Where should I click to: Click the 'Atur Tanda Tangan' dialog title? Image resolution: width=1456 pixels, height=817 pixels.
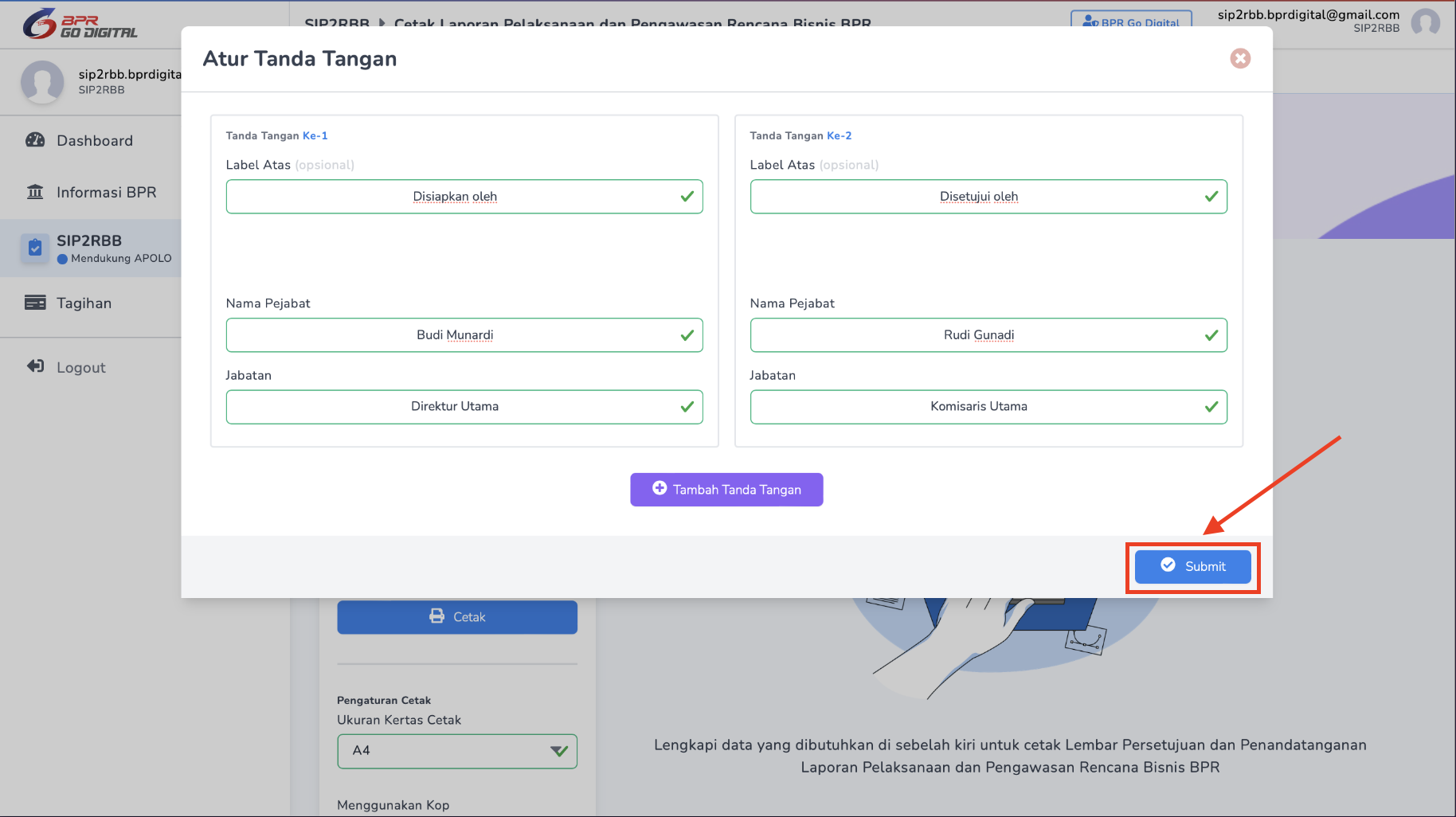click(299, 59)
